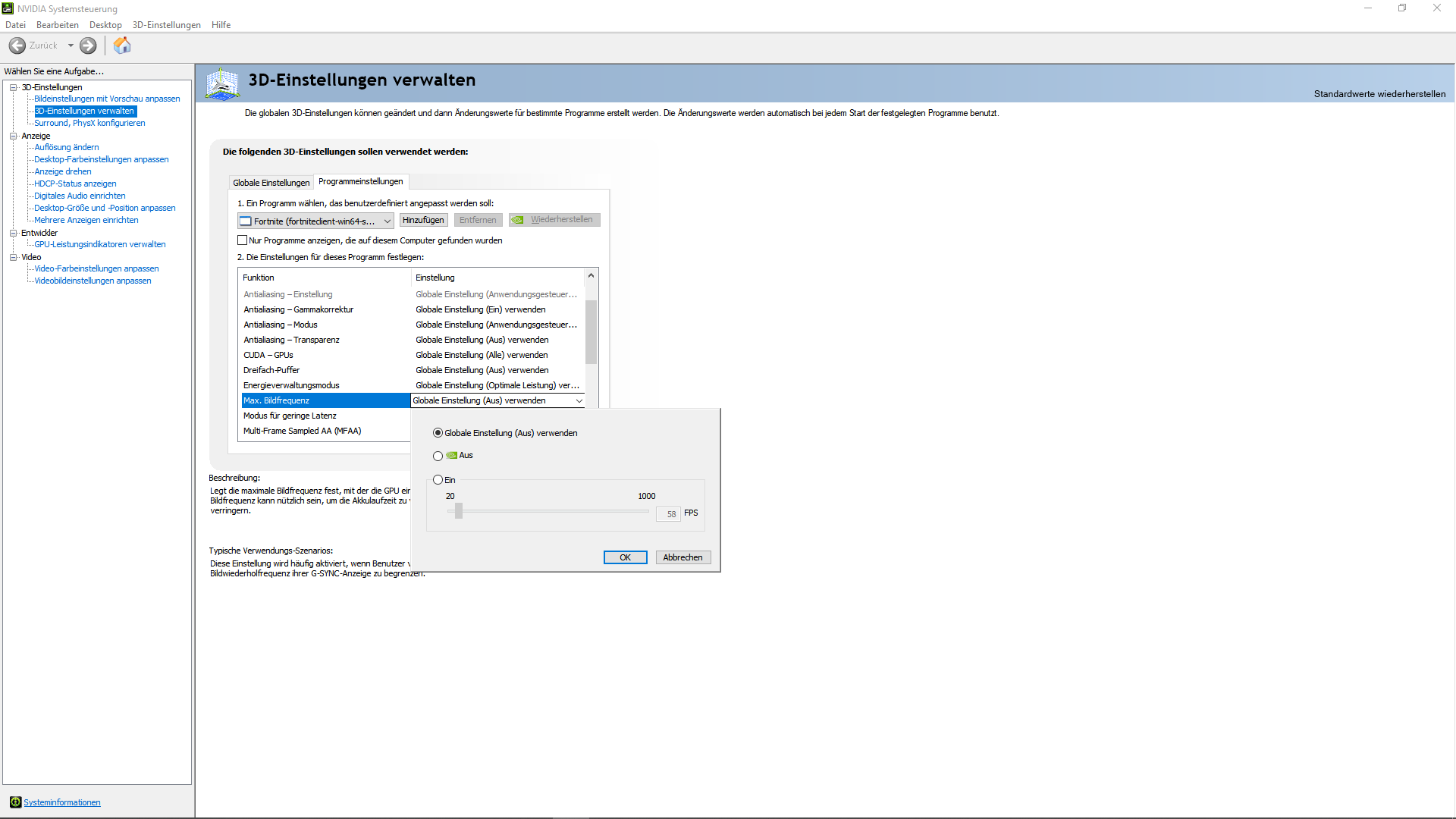Switch to Globale Einstellungen tab
Viewport: 1456px width, 819px height.
click(271, 183)
